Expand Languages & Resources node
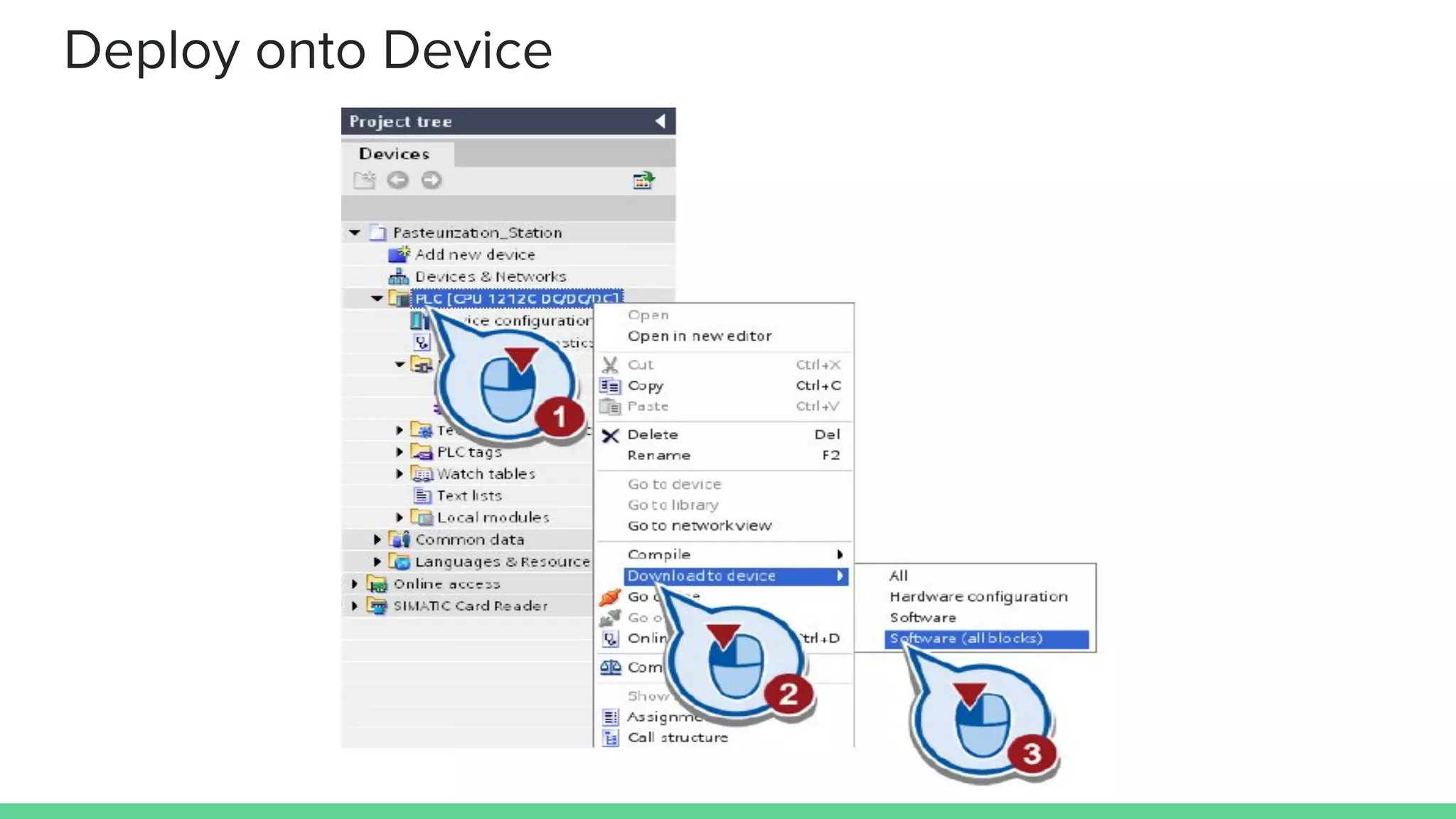Viewport: 1456px width, 819px height. click(378, 562)
